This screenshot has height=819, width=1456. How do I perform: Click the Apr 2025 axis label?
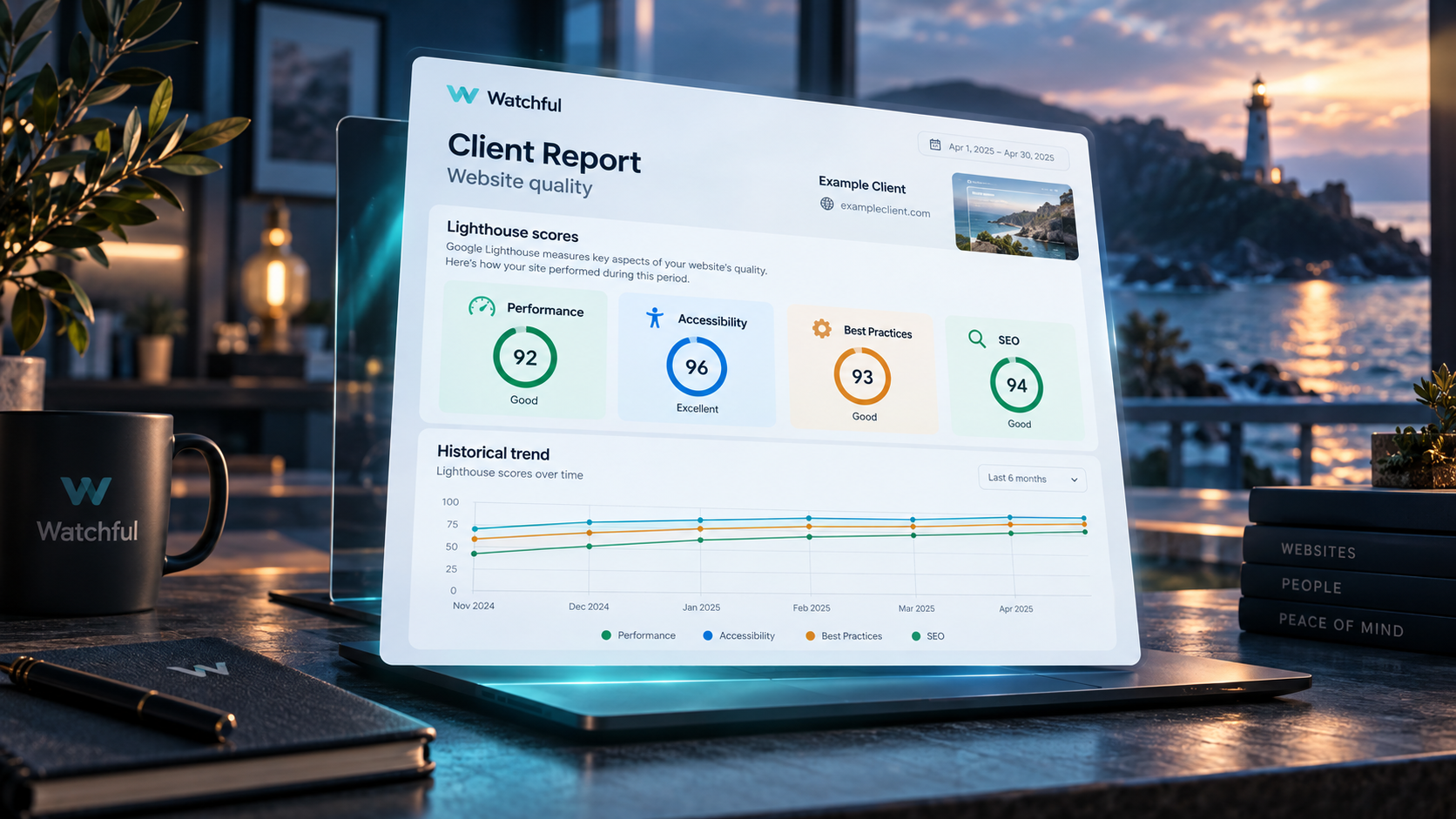[1015, 609]
